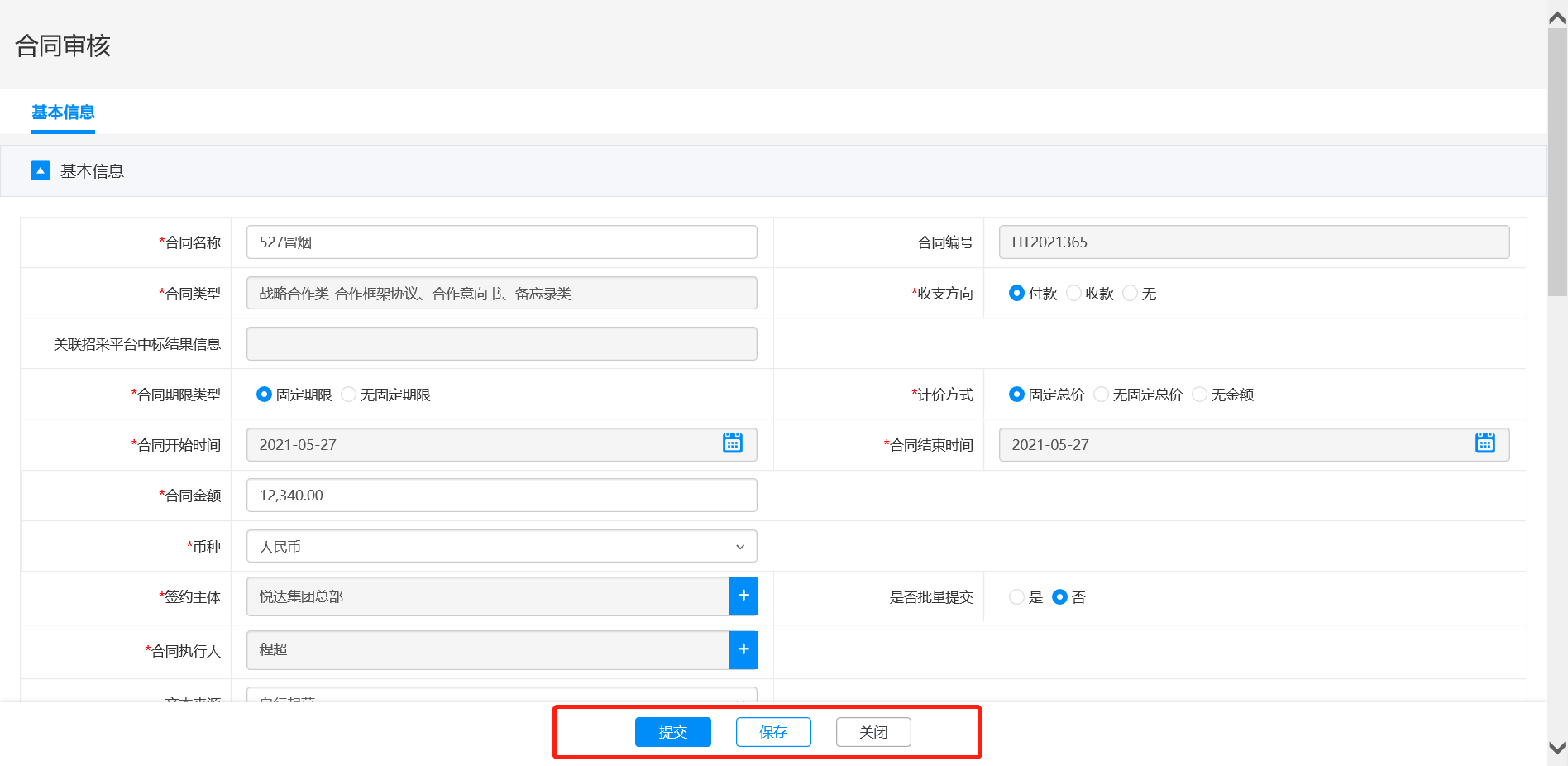This screenshot has height=766, width=1568.
Task: Switch to the 基本信息 tab
Action: tap(63, 113)
